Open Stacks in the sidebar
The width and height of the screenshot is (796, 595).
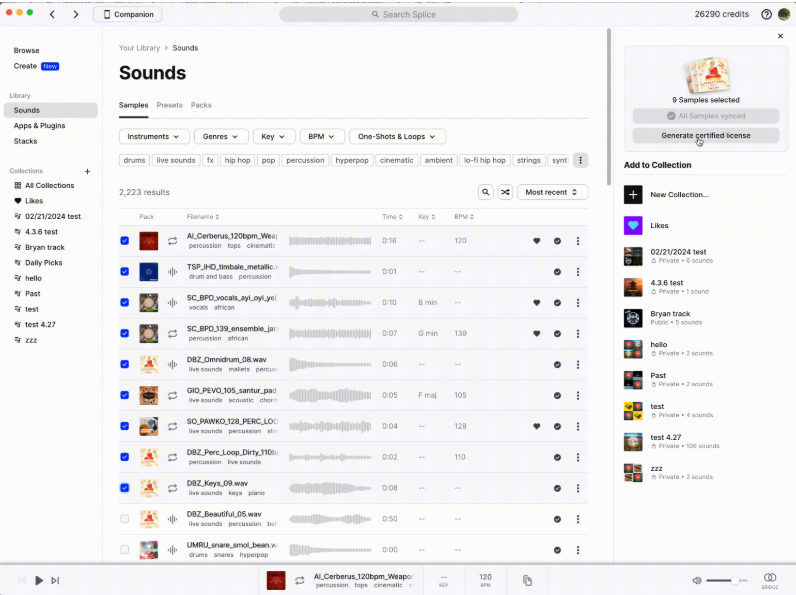pos(25,141)
